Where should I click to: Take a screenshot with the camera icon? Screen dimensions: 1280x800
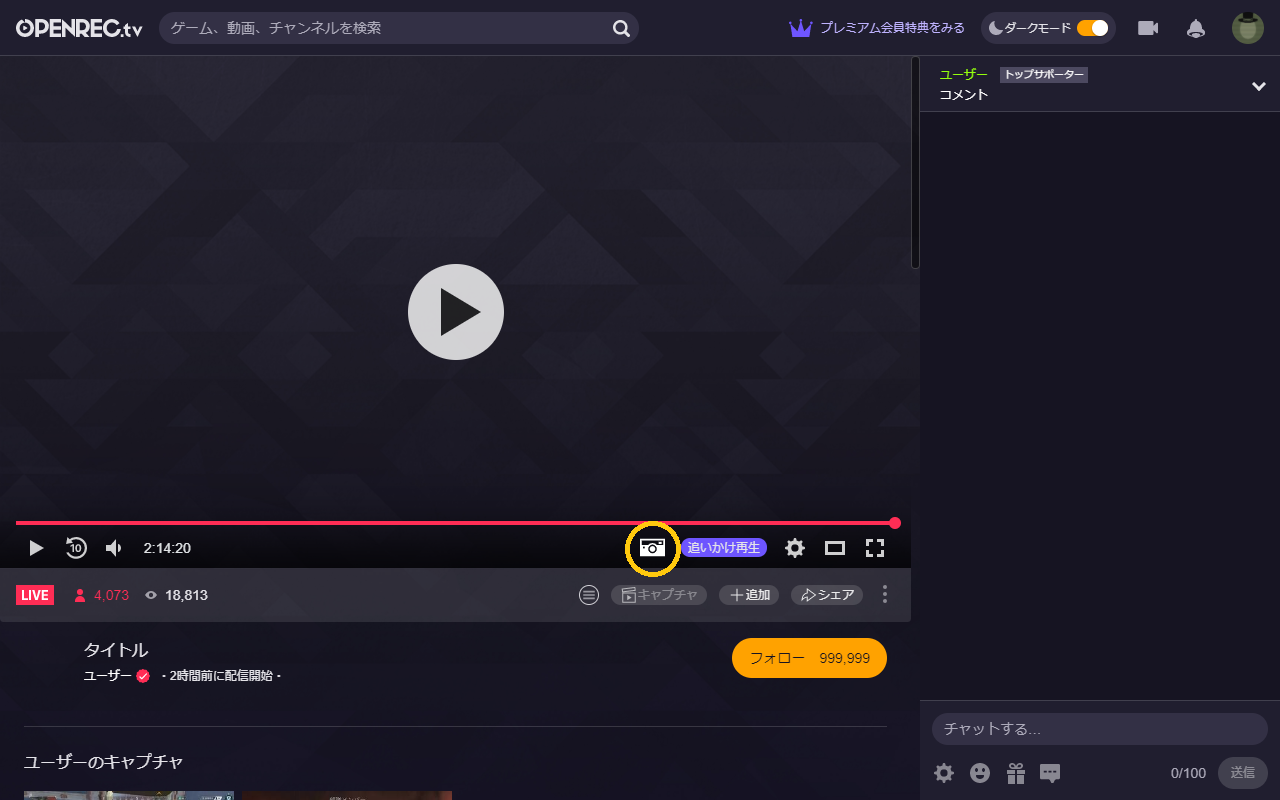[652, 548]
